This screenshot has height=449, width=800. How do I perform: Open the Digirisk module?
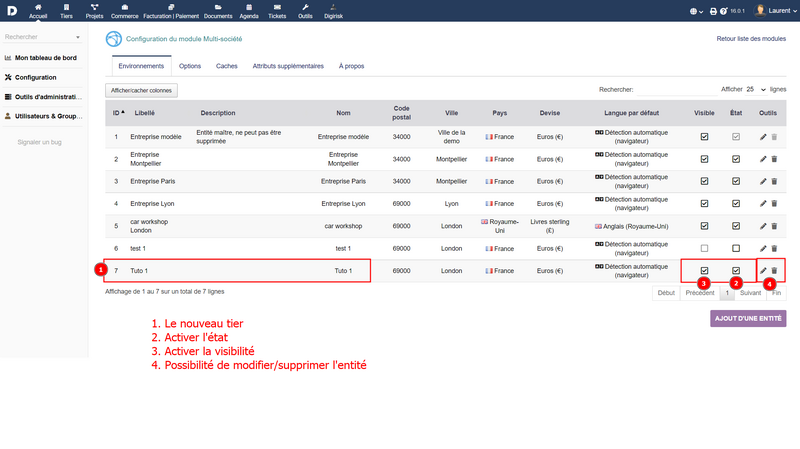pyautogui.click(x=333, y=11)
